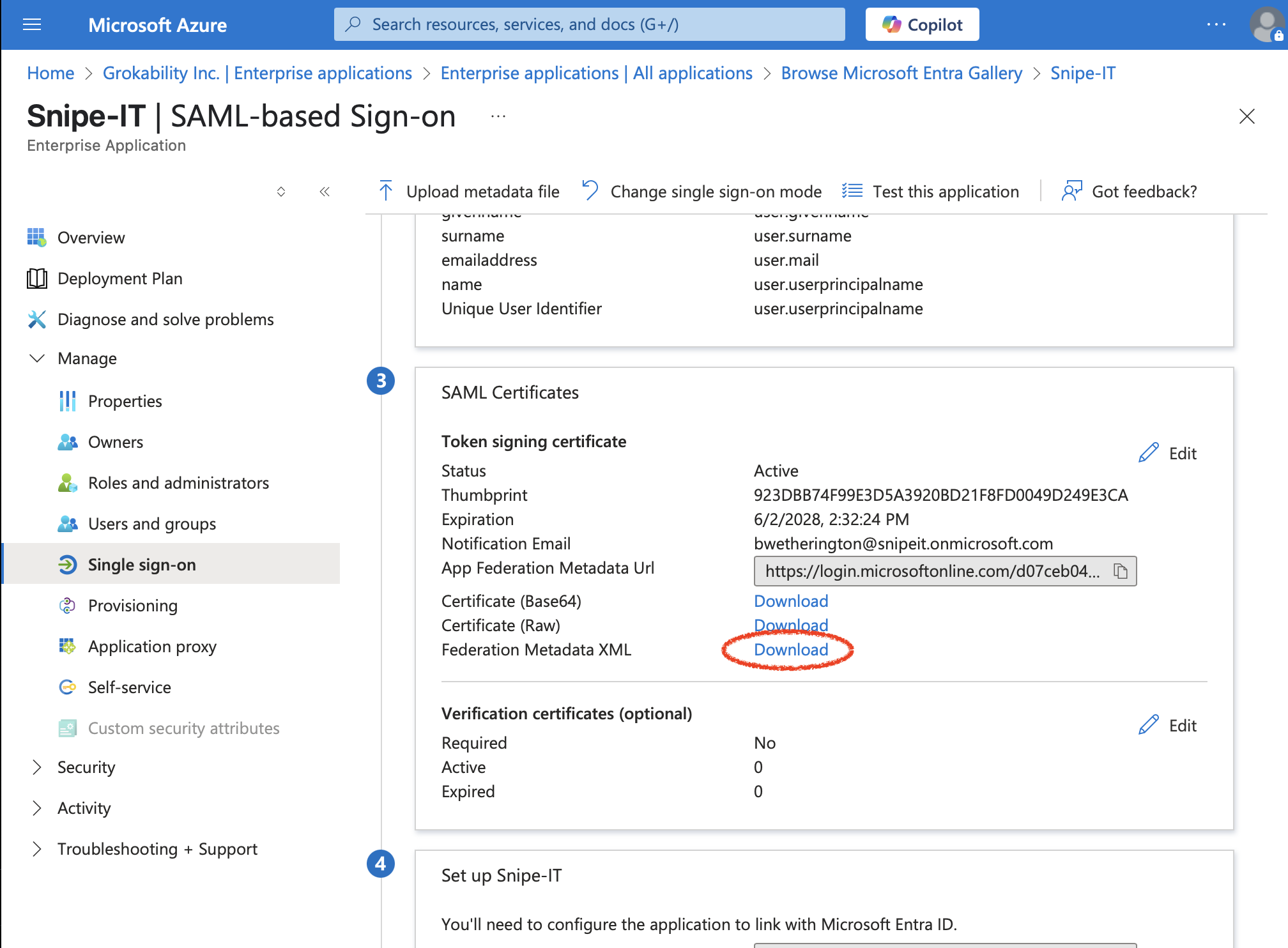The width and height of the screenshot is (1288, 948).
Task: Click Got feedback?
Action: [1129, 192]
